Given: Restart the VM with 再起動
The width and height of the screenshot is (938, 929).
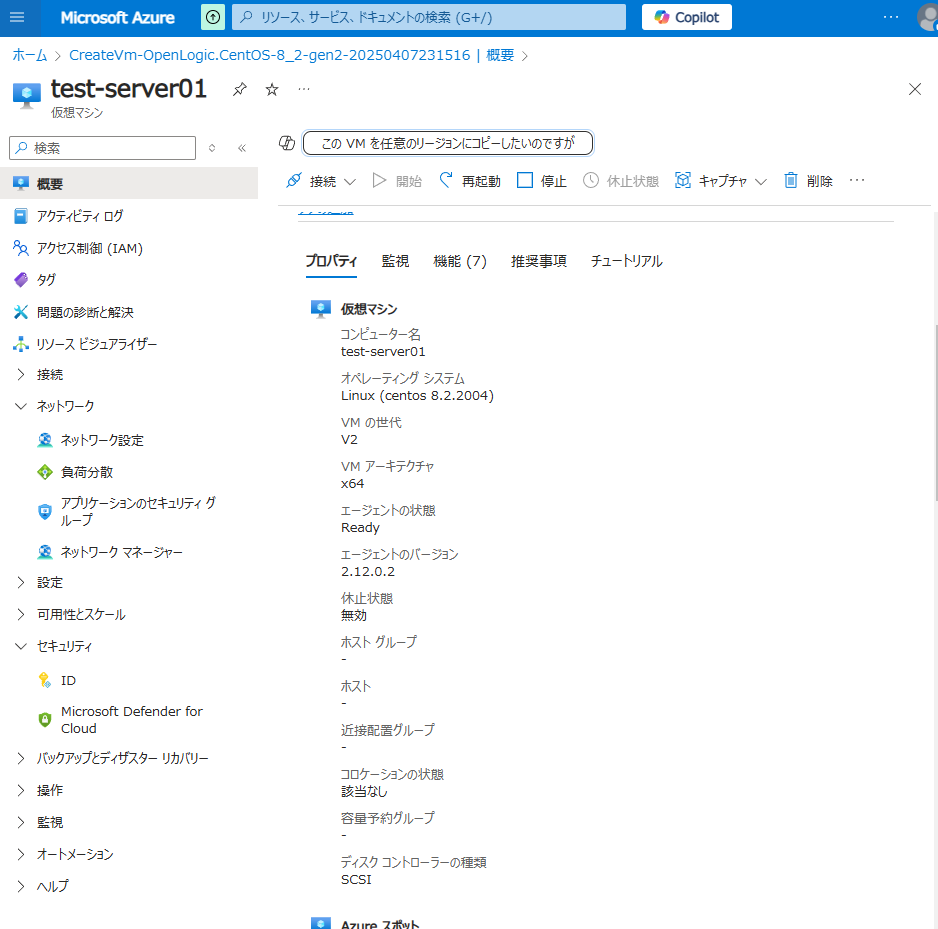Looking at the screenshot, I should [470, 181].
